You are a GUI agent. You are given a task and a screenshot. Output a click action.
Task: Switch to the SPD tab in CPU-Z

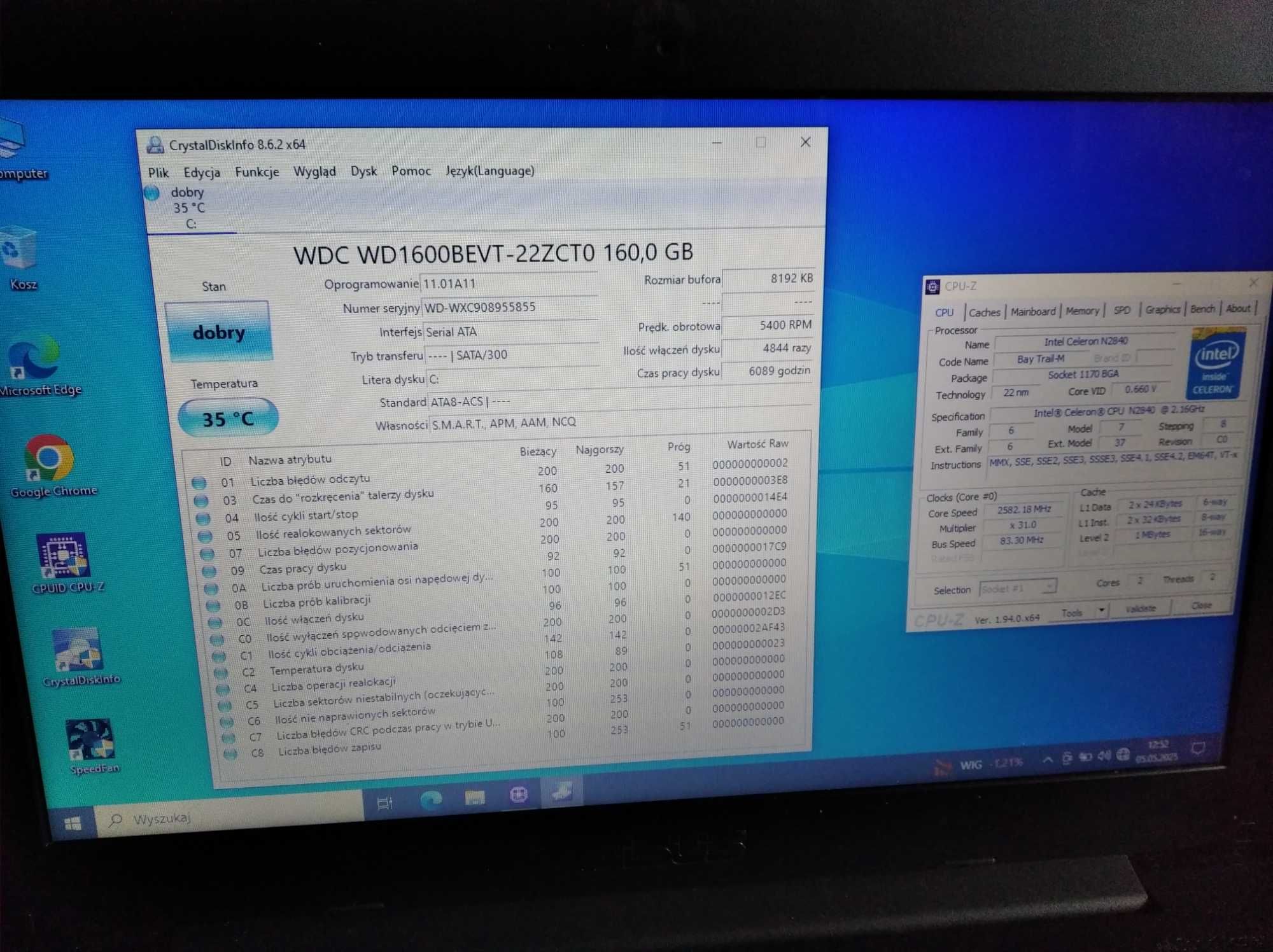click(1122, 310)
